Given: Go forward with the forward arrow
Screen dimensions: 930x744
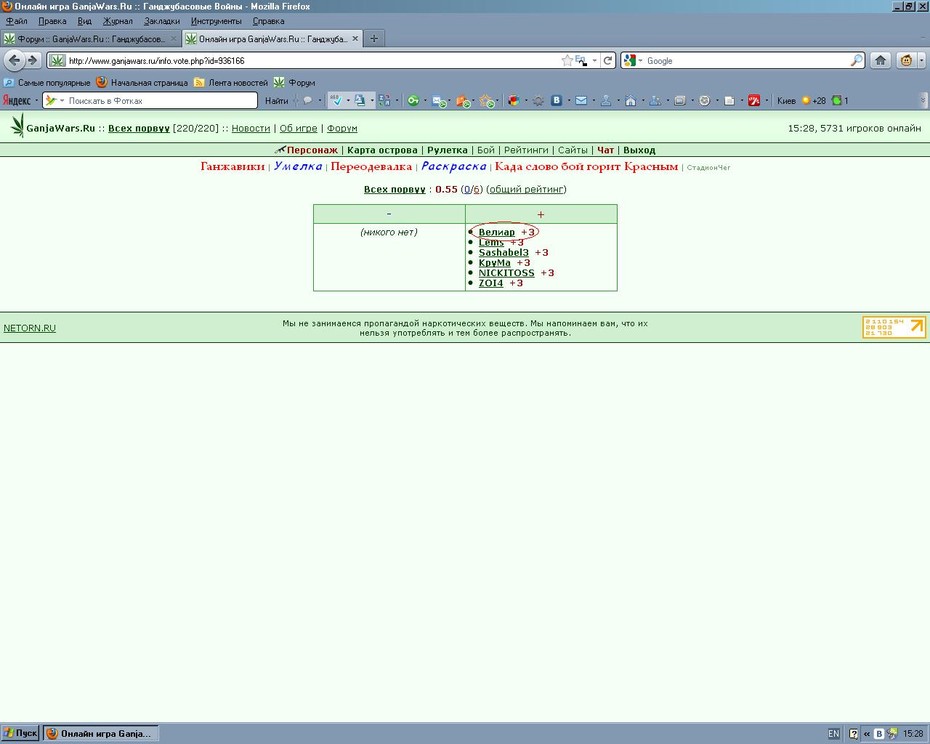Looking at the screenshot, I should click(x=33, y=60).
